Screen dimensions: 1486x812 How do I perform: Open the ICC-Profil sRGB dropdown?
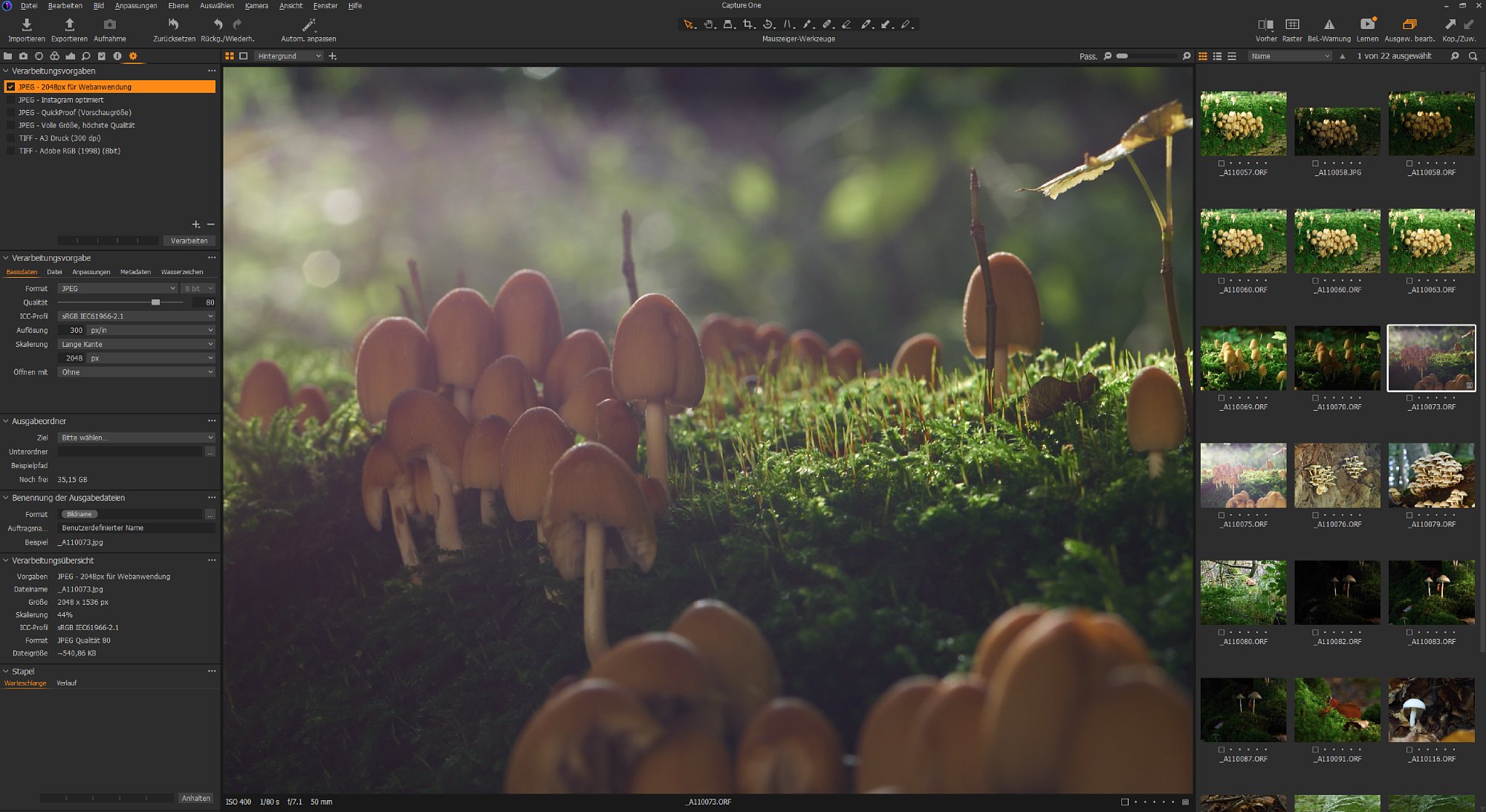[x=136, y=316]
